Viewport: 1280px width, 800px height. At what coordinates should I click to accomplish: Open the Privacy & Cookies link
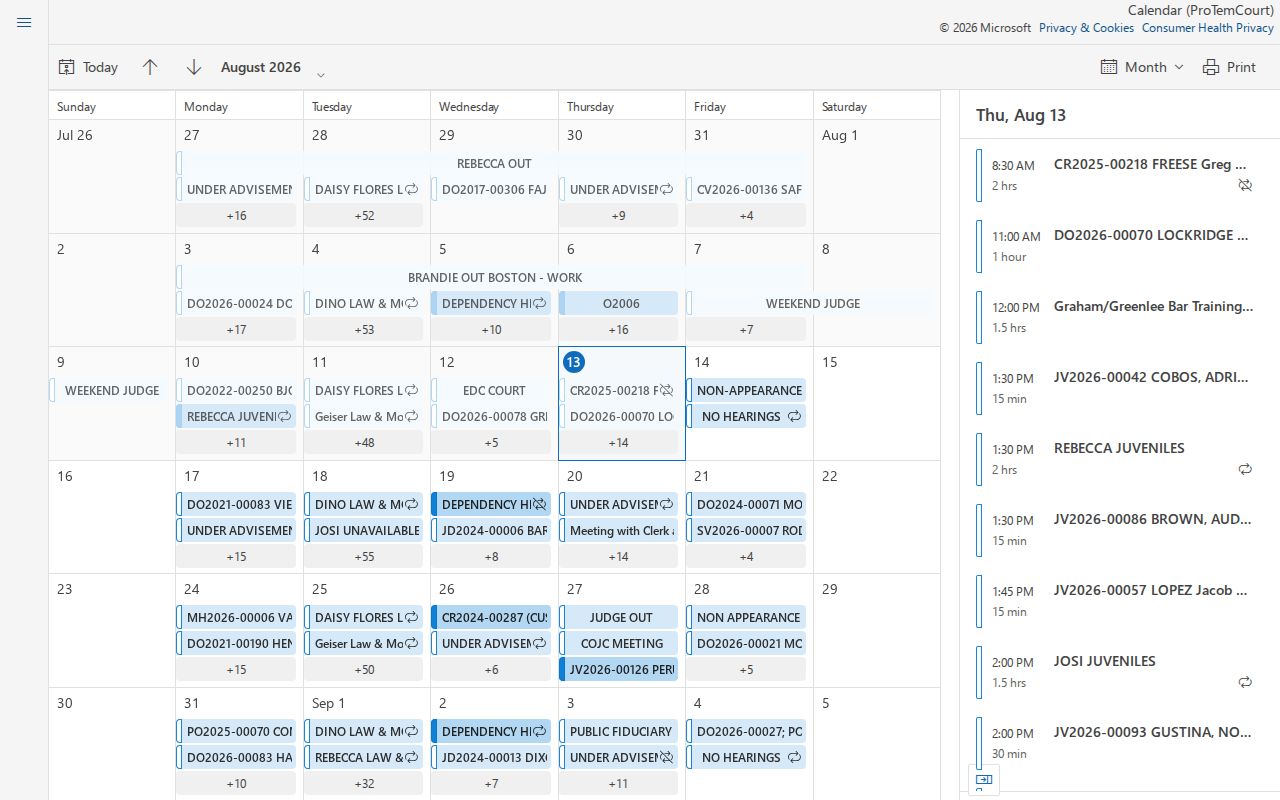point(1086,28)
